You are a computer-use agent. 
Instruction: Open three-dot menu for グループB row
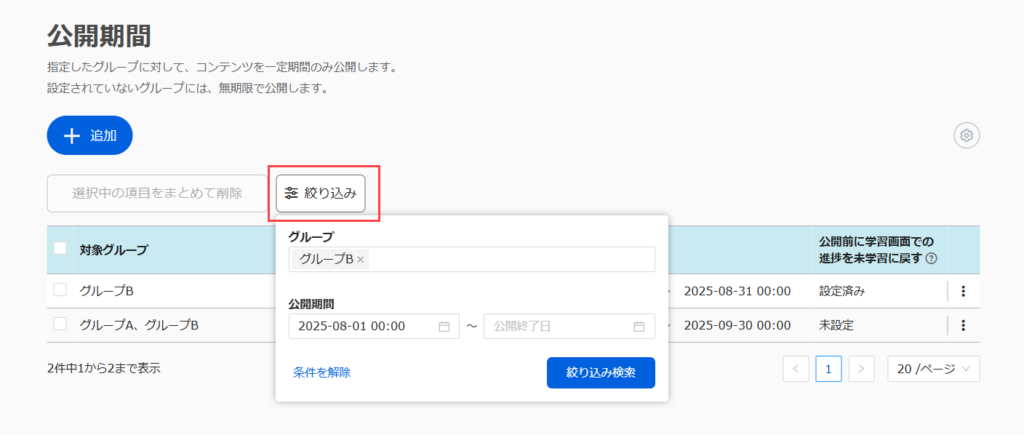coord(963,291)
